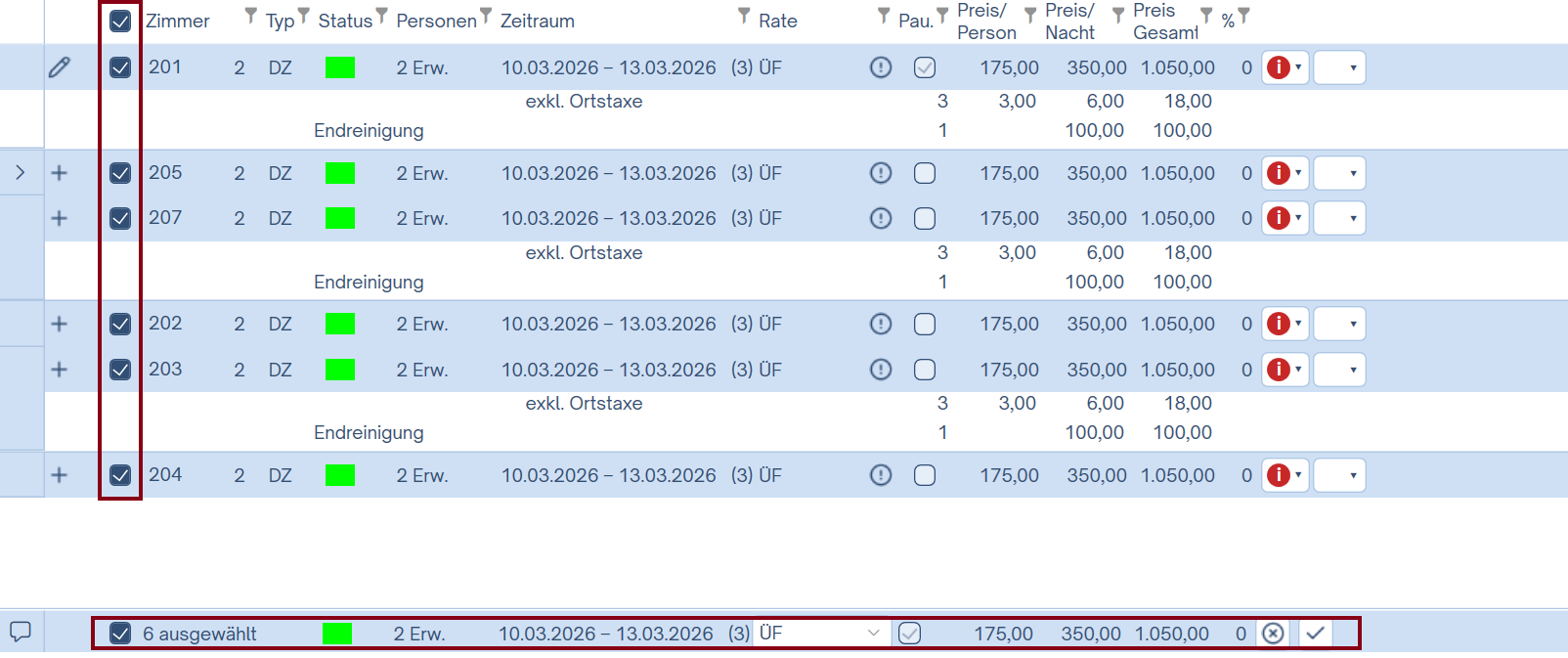Click the comment bubble icon at bottom left
1568x658 pixels.
21,632
